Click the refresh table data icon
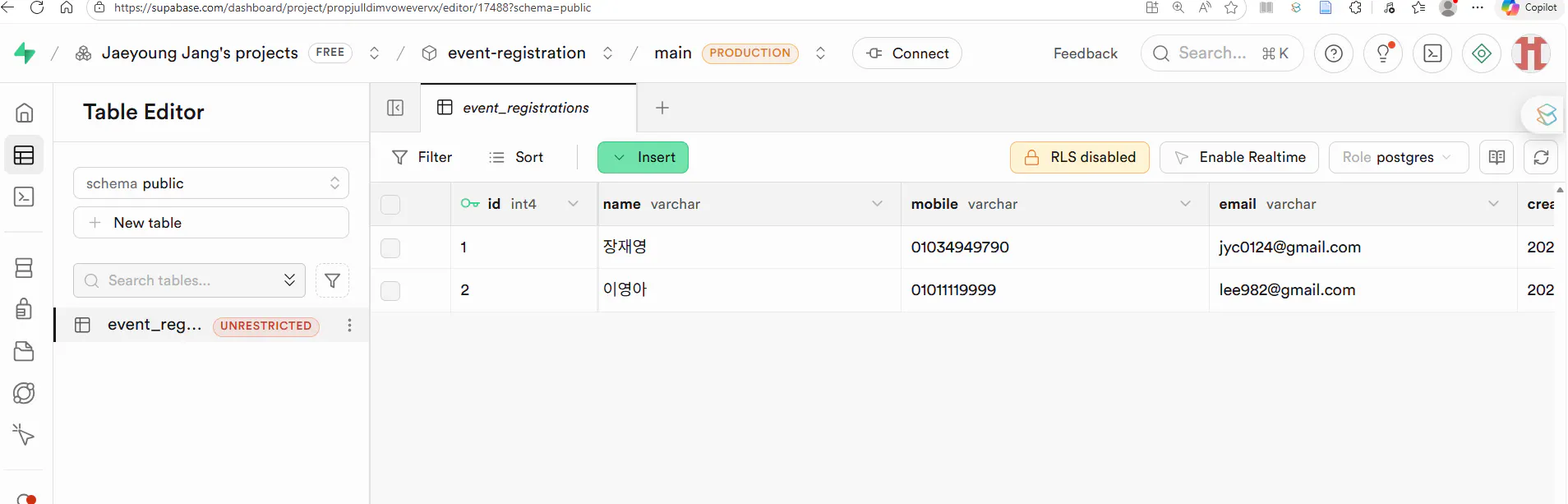 [x=1541, y=157]
